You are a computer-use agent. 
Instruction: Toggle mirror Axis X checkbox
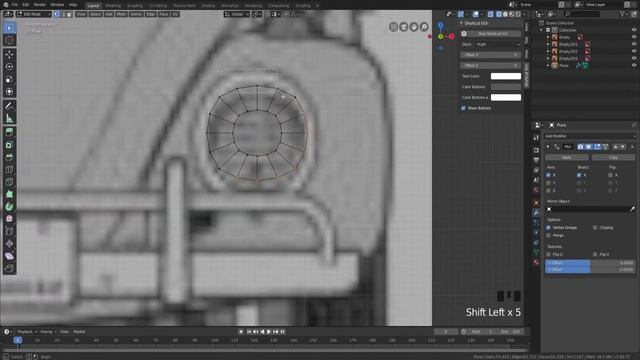[549, 175]
